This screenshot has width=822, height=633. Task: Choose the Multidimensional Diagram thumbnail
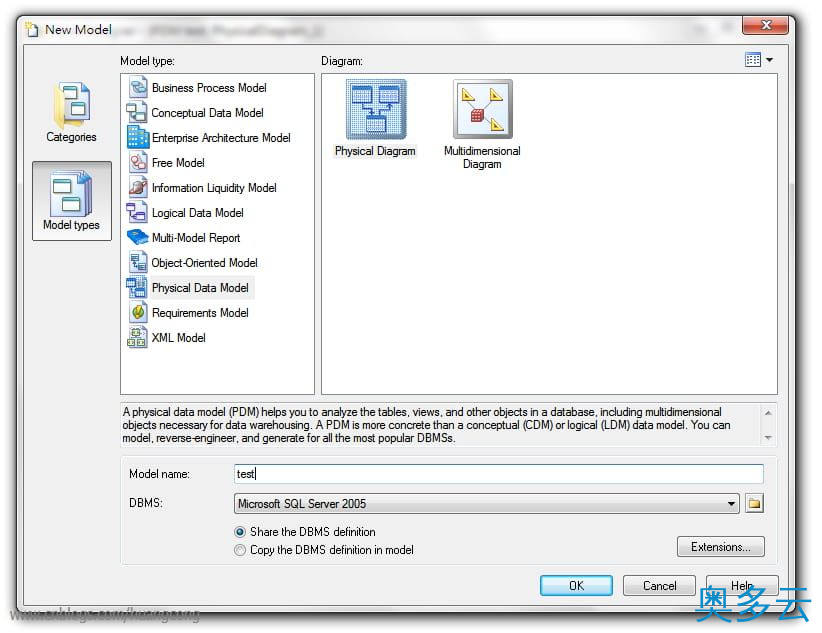(x=482, y=109)
